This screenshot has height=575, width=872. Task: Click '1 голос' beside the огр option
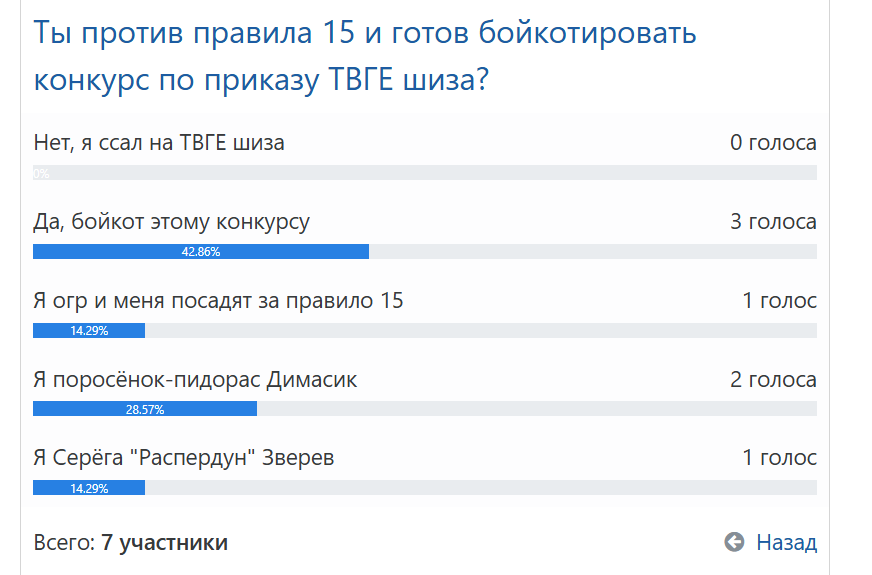pyautogui.click(x=780, y=301)
